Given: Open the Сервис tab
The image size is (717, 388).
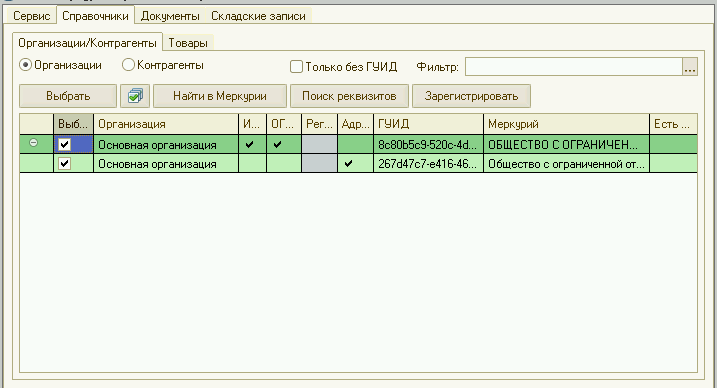Looking at the screenshot, I should (x=31, y=16).
